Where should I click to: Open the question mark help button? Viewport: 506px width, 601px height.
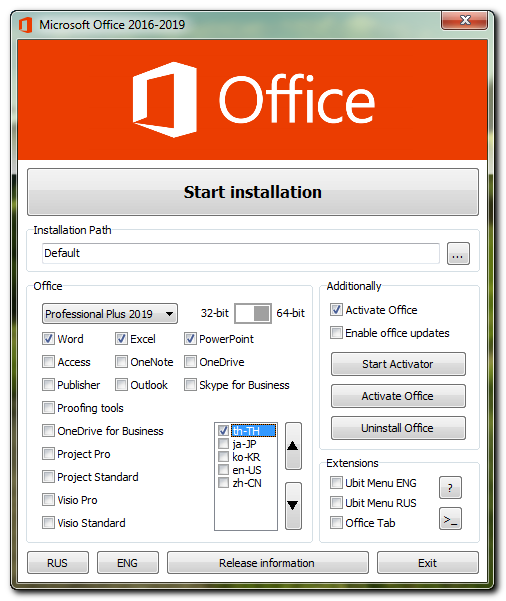[450, 488]
